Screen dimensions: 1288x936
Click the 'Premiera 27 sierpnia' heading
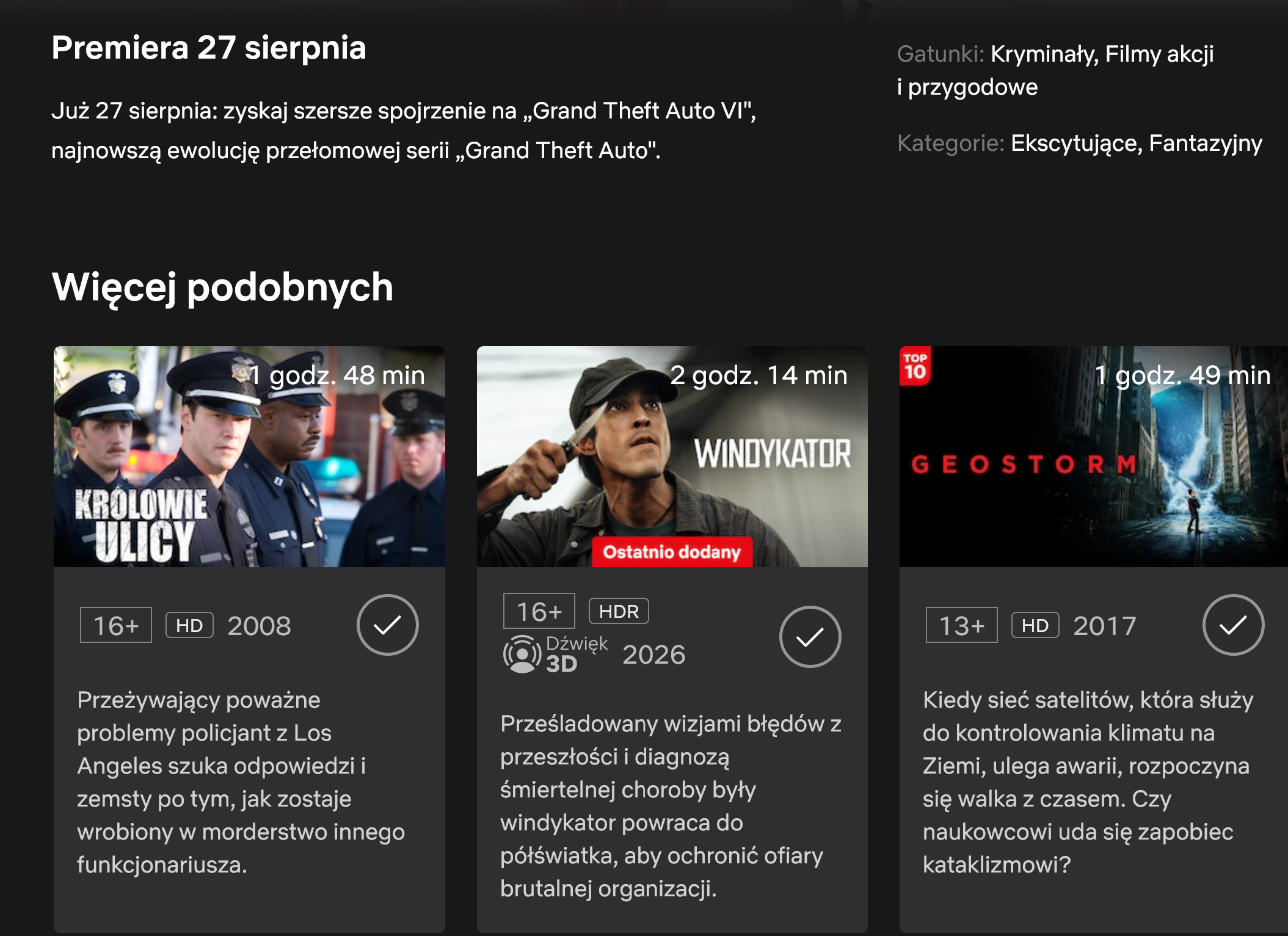209,48
